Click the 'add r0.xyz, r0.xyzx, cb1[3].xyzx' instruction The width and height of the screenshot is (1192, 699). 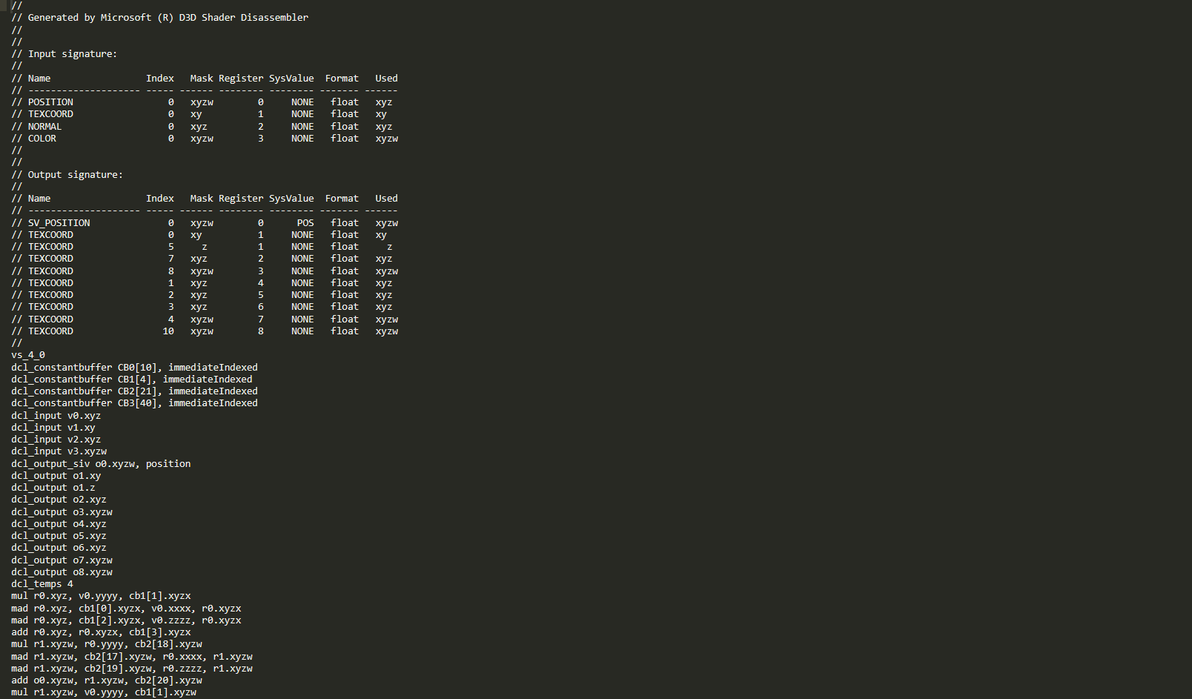101,632
